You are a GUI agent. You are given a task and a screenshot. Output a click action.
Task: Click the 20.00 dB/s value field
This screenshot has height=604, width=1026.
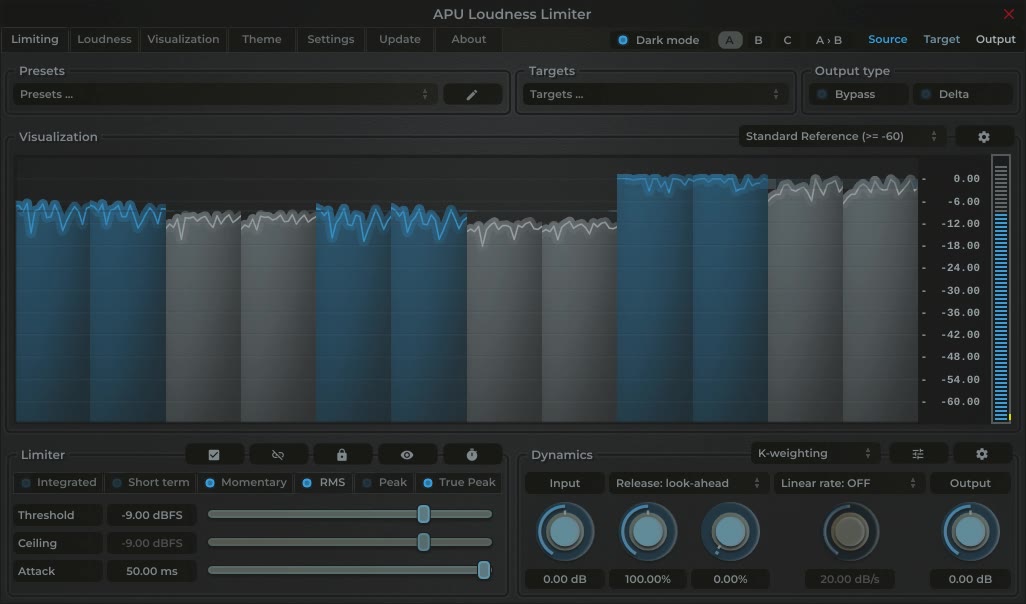pos(849,579)
